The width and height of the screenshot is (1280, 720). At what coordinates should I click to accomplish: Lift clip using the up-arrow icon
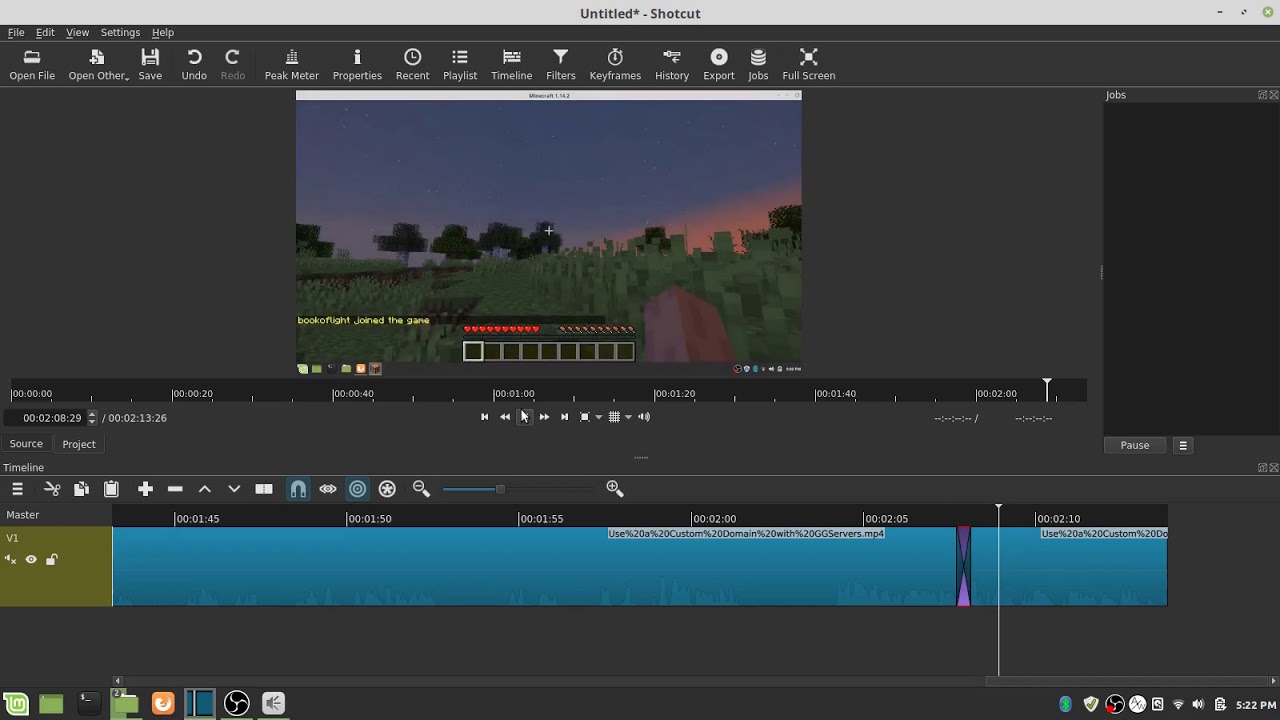(205, 489)
